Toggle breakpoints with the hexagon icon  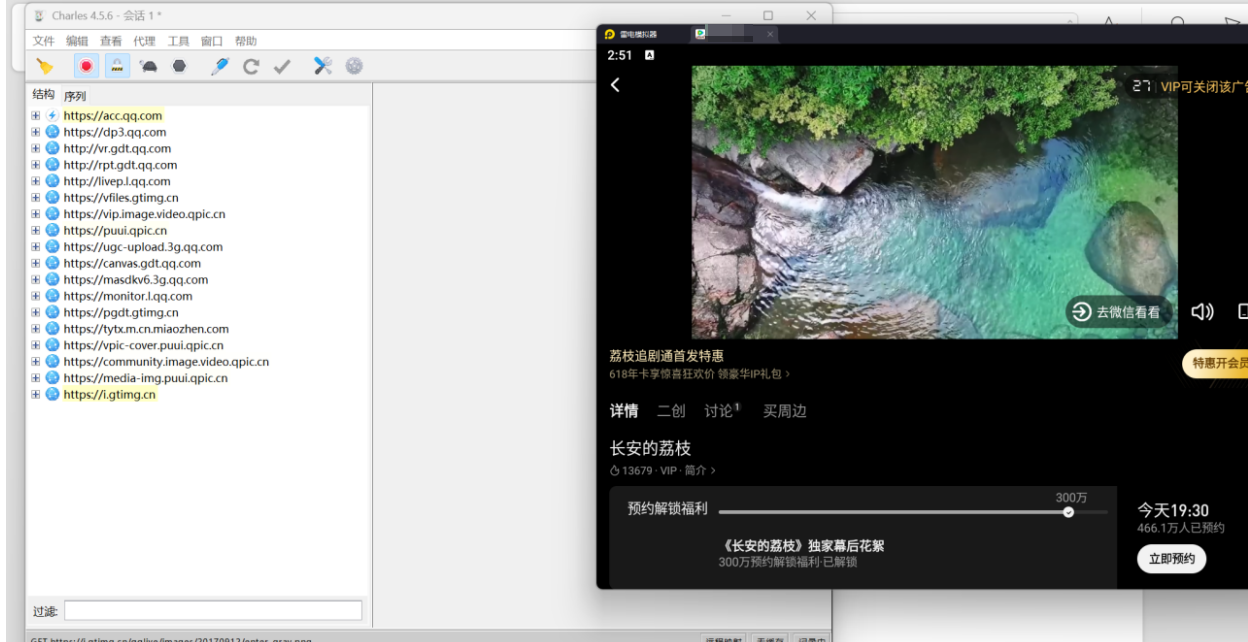pos(179,66)
